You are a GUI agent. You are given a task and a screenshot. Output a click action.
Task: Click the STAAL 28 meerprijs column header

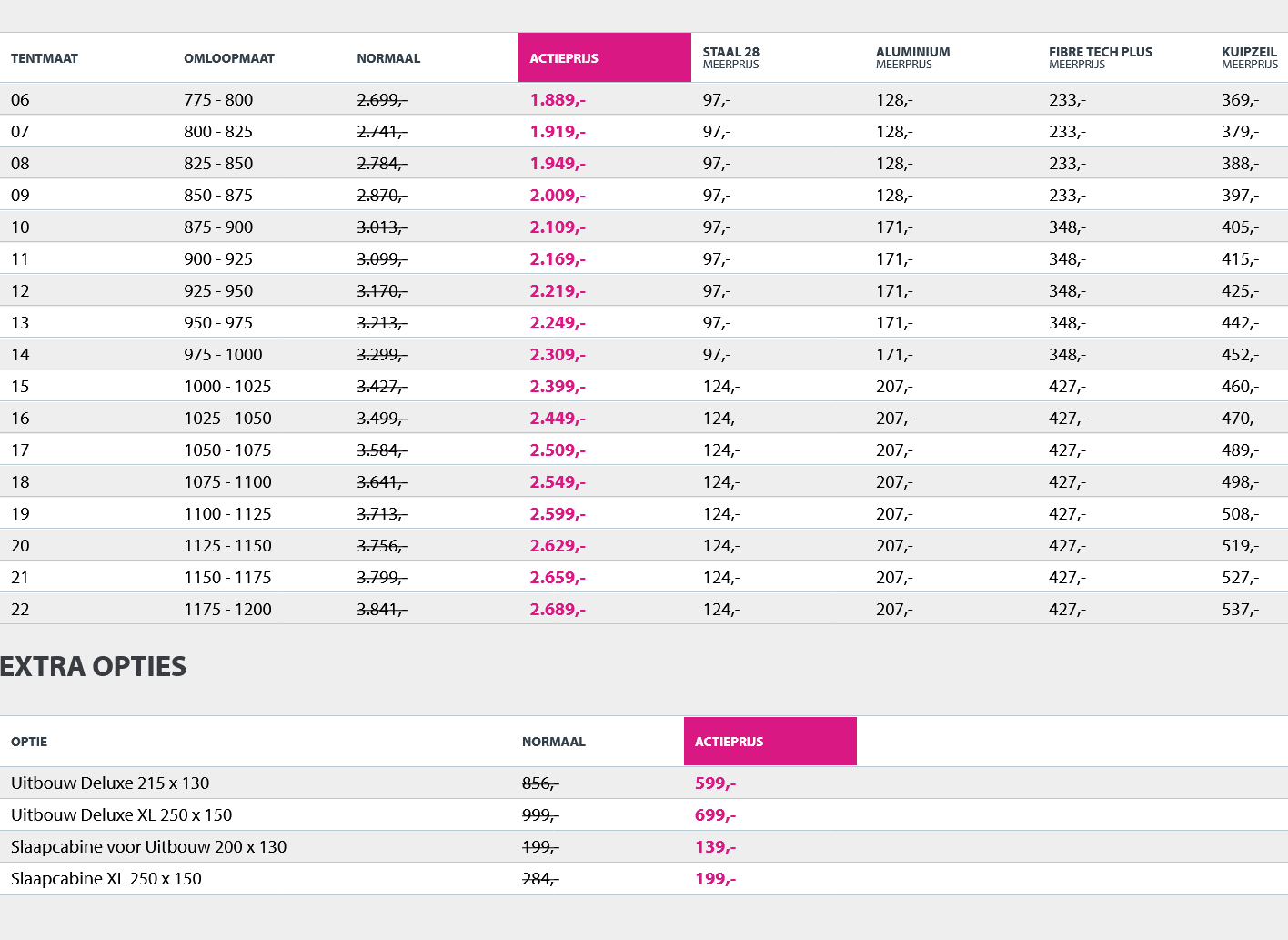(731, 57)
